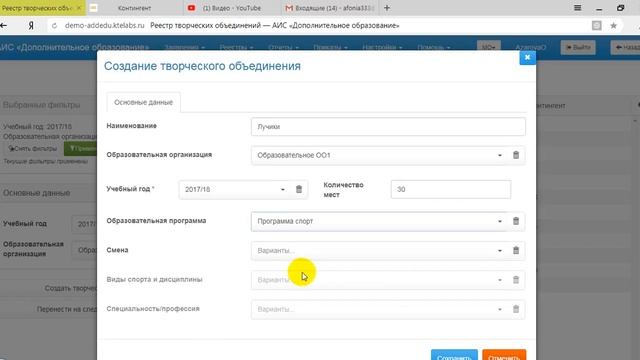Viewport: 640px width, 360px height.
Task: Open the МО dropdown in the header
Action: tap(489, 47)
